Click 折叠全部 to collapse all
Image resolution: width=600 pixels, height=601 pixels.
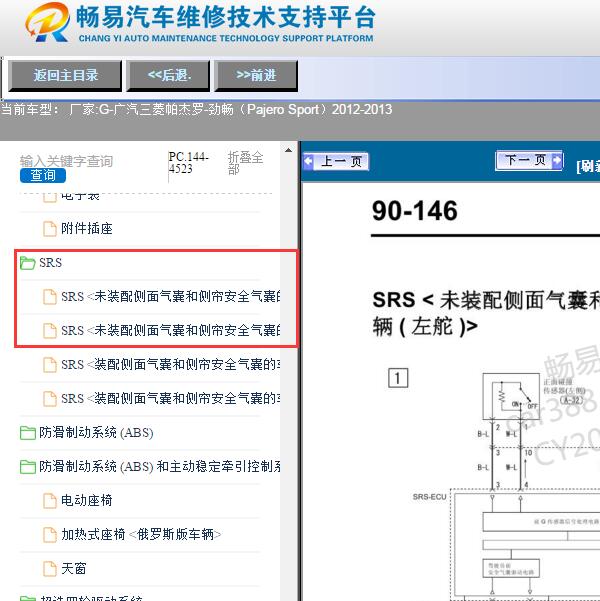pos(245,163)
